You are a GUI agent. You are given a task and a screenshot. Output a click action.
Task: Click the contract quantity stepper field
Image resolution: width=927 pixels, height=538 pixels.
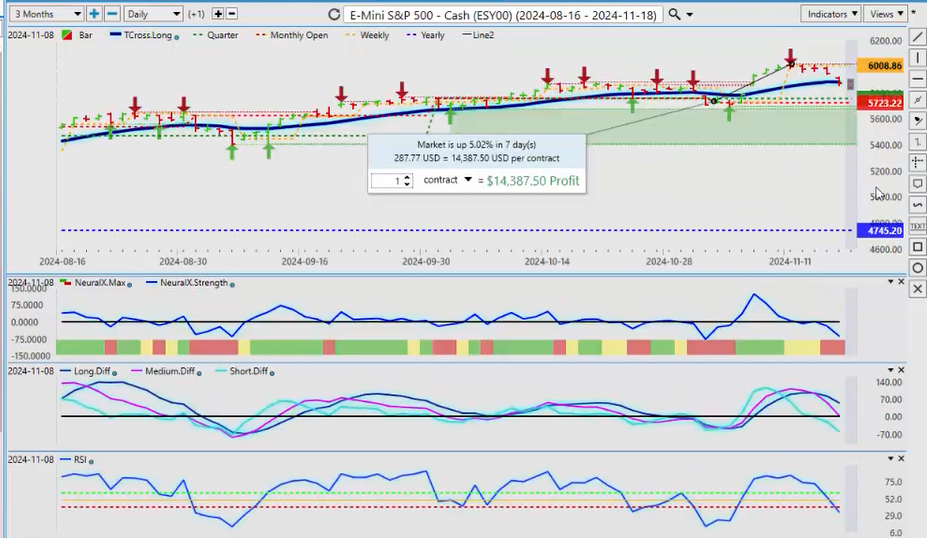point(391,181)
